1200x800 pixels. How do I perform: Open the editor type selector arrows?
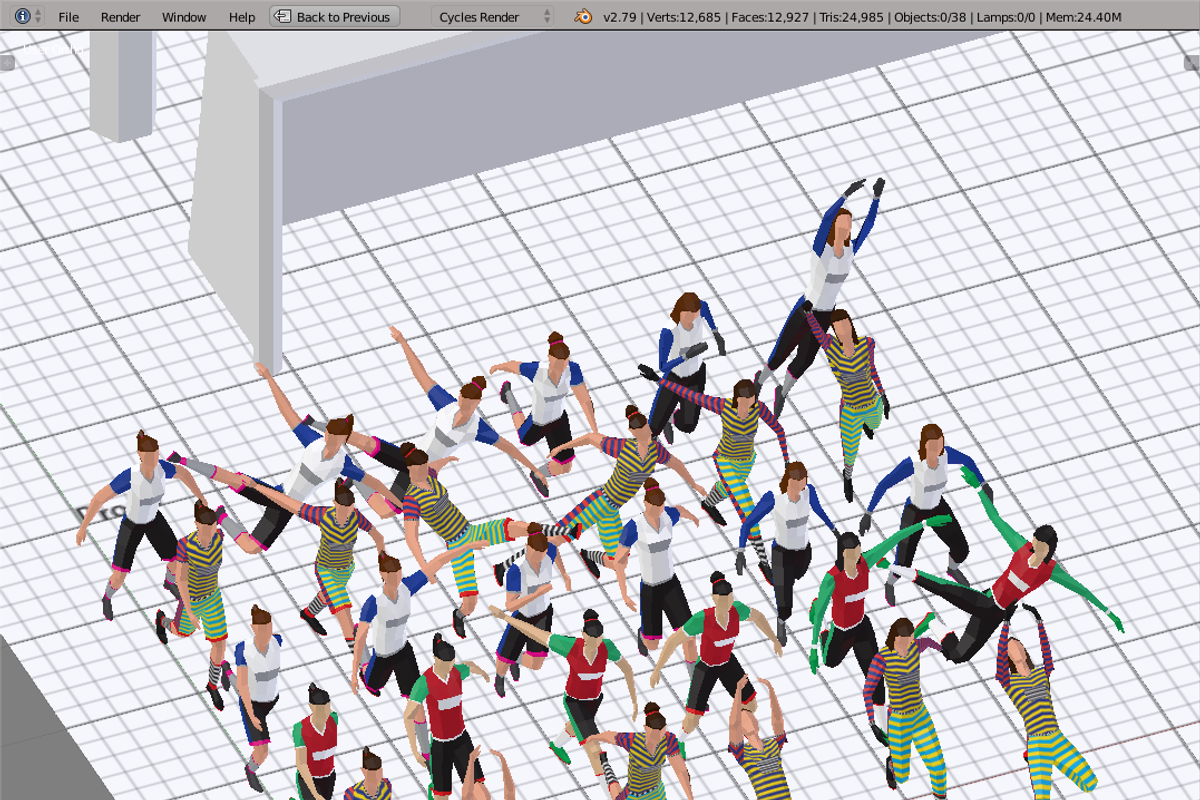[38, 17]
